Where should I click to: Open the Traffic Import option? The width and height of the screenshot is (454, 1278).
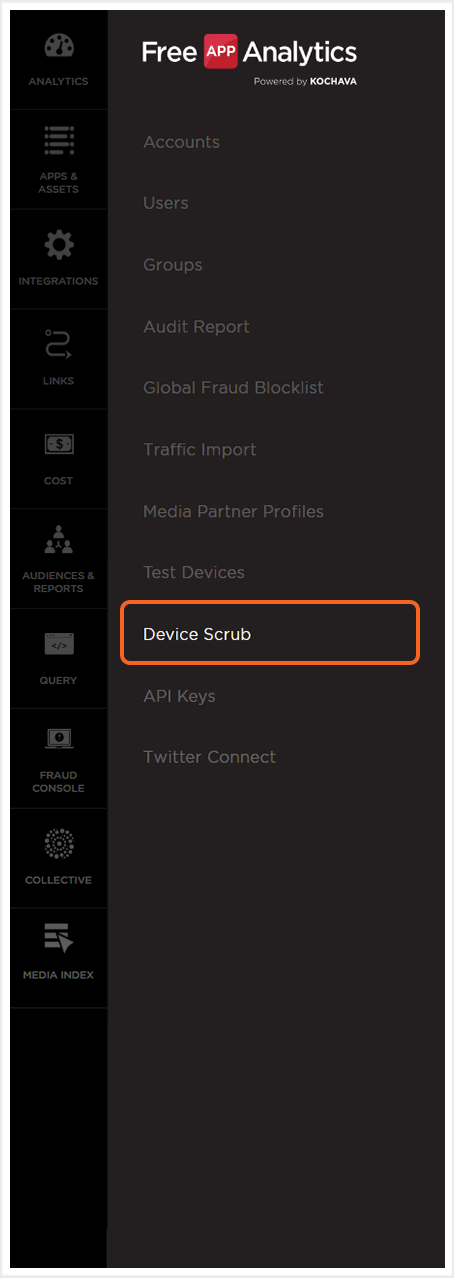(x=200, y=450)
